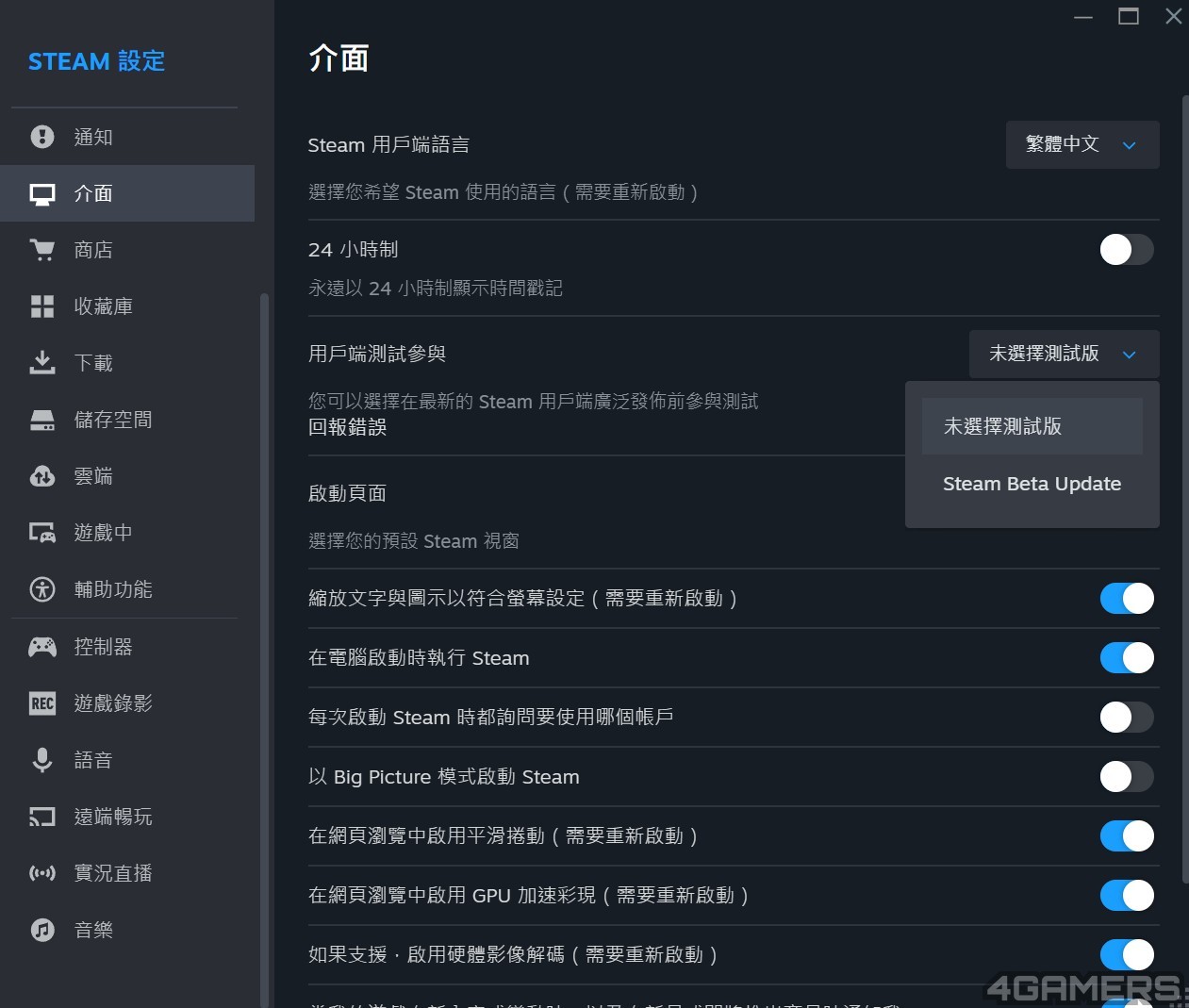The width and height of the screenshot is (1189, 1008).
Task: Click the 回報錯誤 link
Action: click(347, 427)
